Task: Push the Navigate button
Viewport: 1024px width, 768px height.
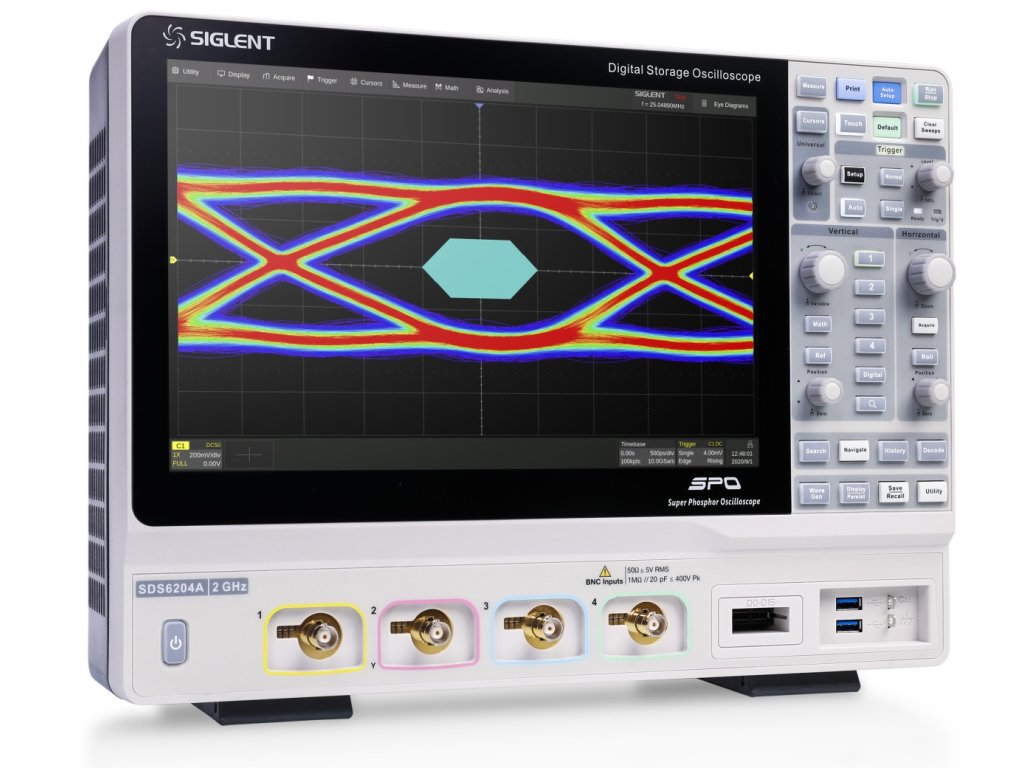Action: tap(854, 451)
